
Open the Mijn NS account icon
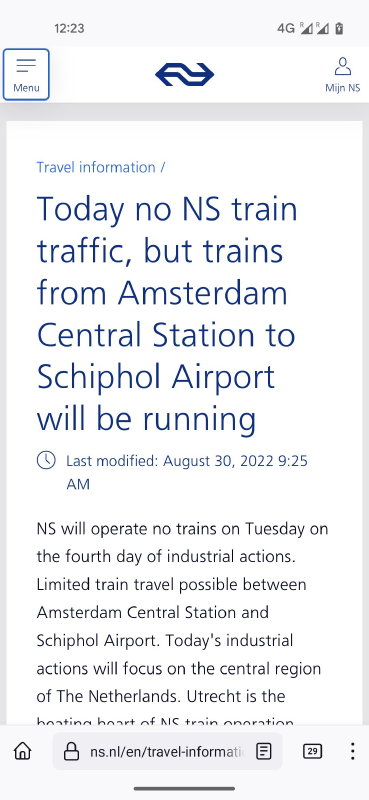pos(342,74)
